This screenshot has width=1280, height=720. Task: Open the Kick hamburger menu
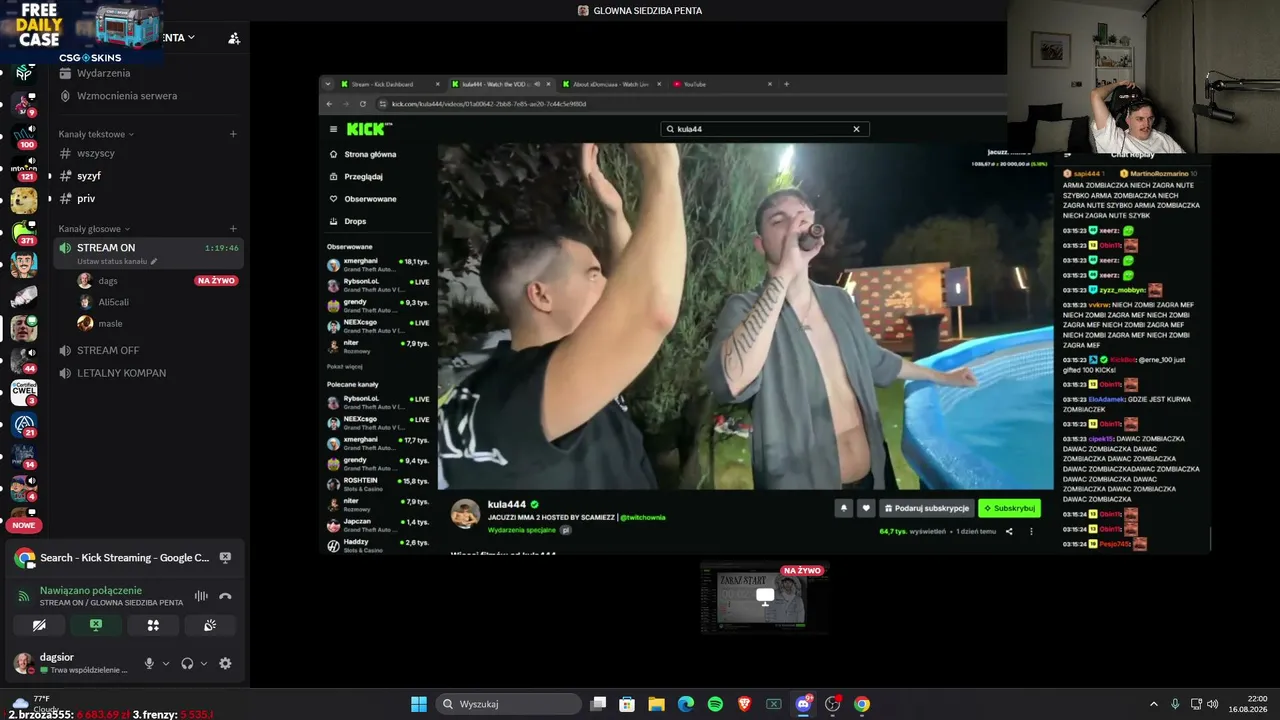tap(334, 129)
